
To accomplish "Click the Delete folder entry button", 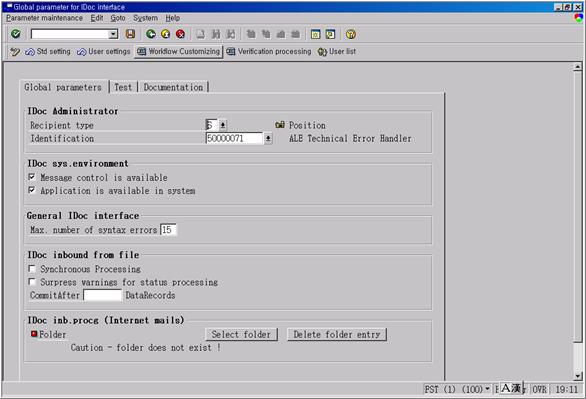I will click(x=337, y=334).
